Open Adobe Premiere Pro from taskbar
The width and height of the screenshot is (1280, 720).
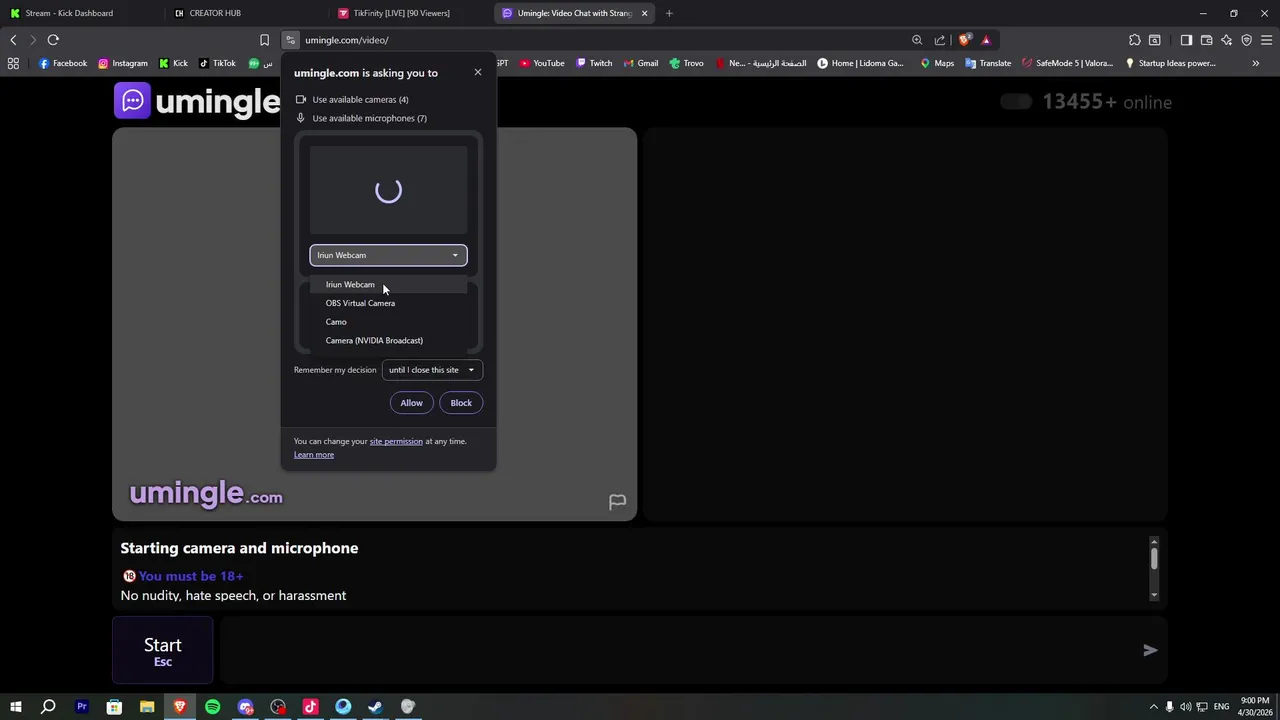click(82, 707)
